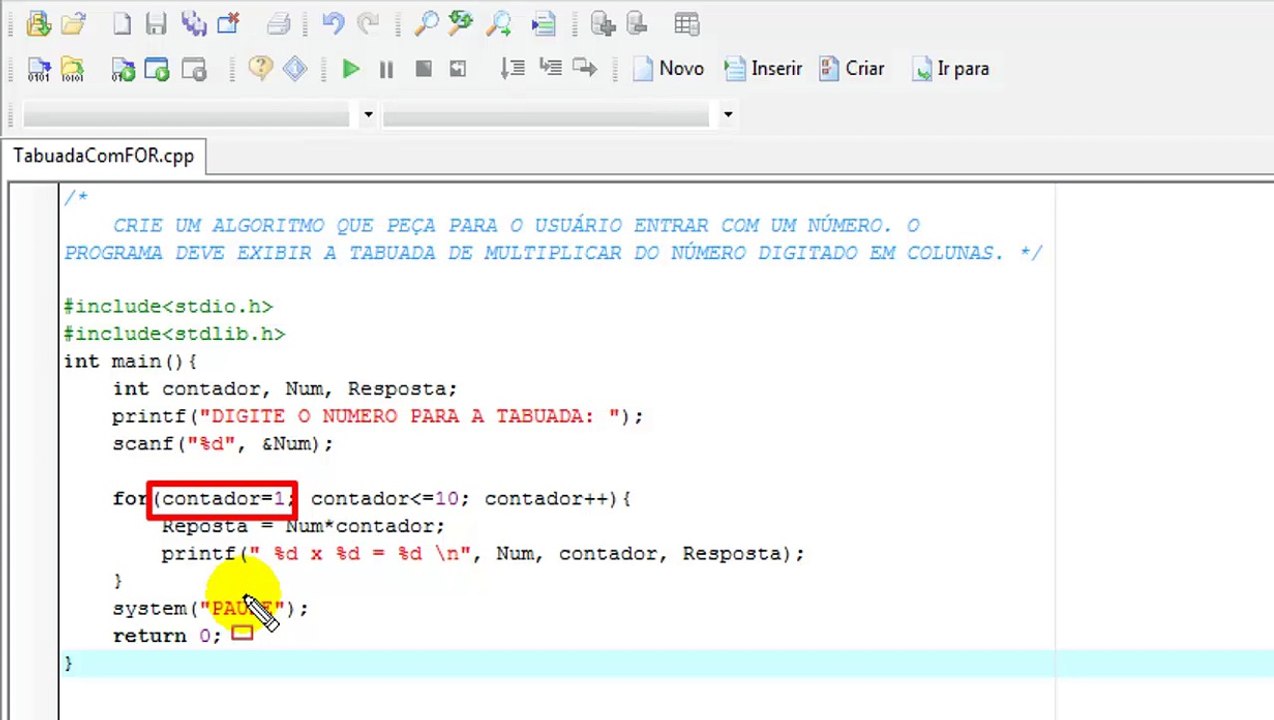Click the #include<stdlib.h> line
Screen dimensions: 1274x720
(174, 334)
